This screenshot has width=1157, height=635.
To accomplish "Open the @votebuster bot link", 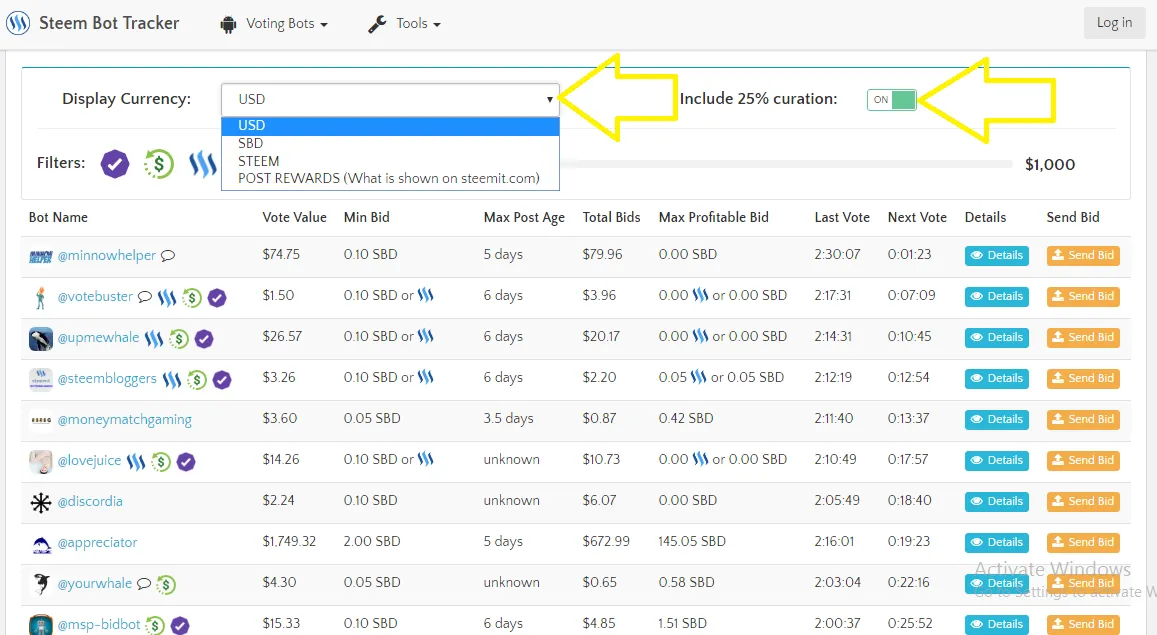I will click(95, 296).
